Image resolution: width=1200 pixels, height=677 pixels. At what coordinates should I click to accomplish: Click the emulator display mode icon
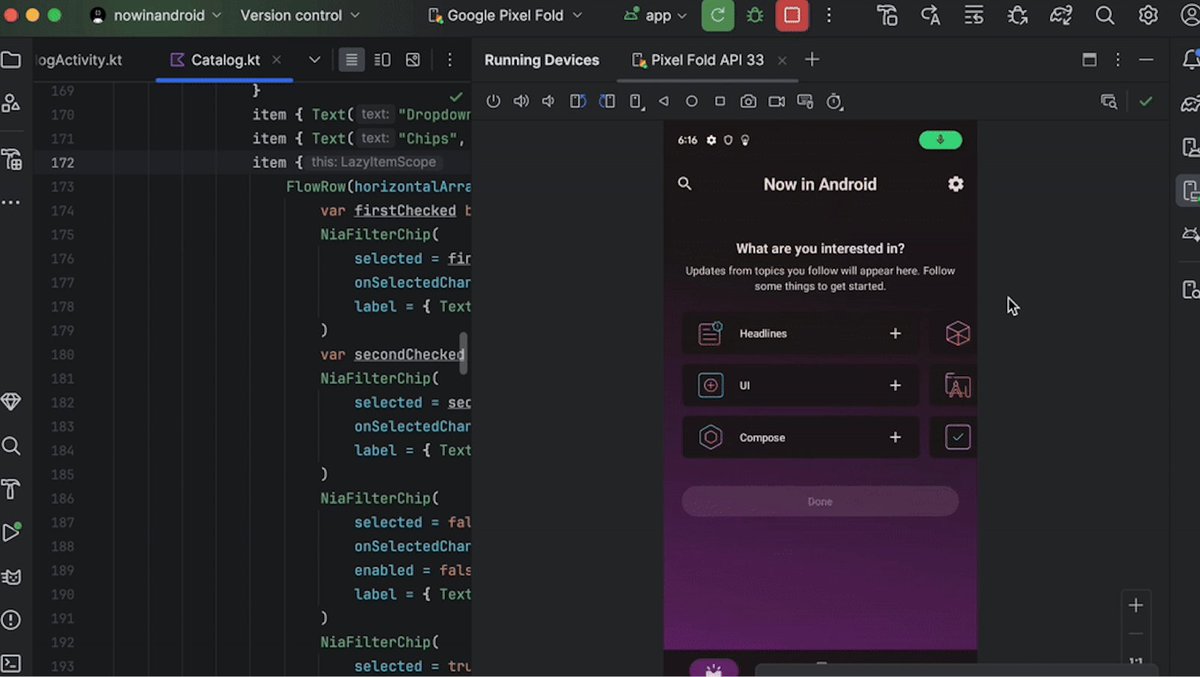point(805,101)
